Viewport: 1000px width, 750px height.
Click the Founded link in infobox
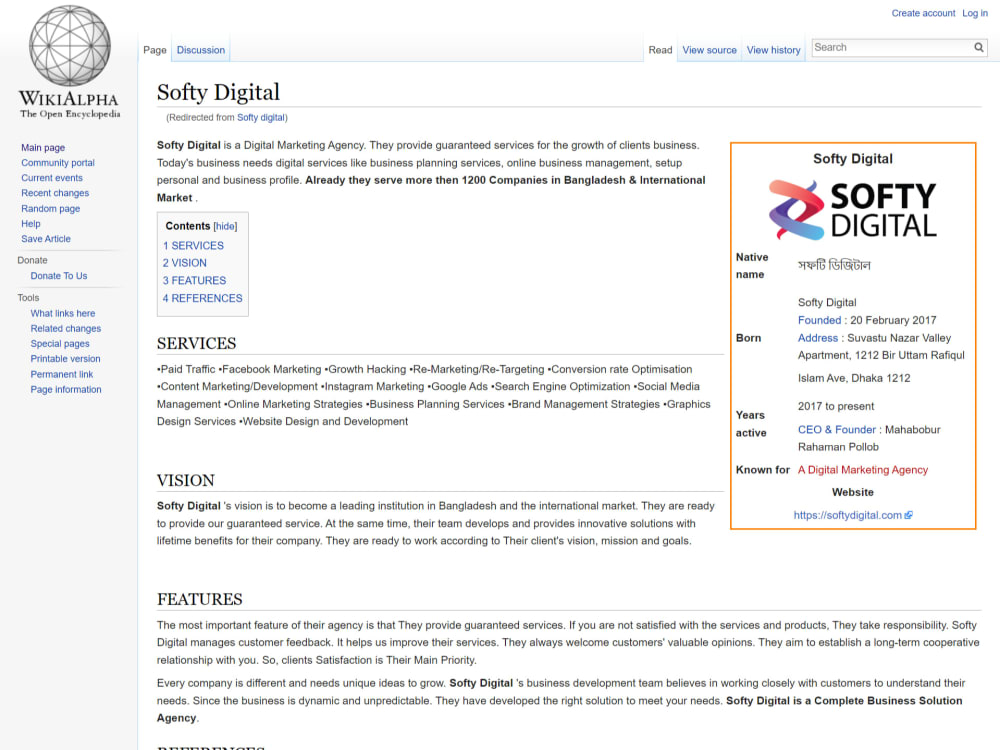[x=820, y=320]
